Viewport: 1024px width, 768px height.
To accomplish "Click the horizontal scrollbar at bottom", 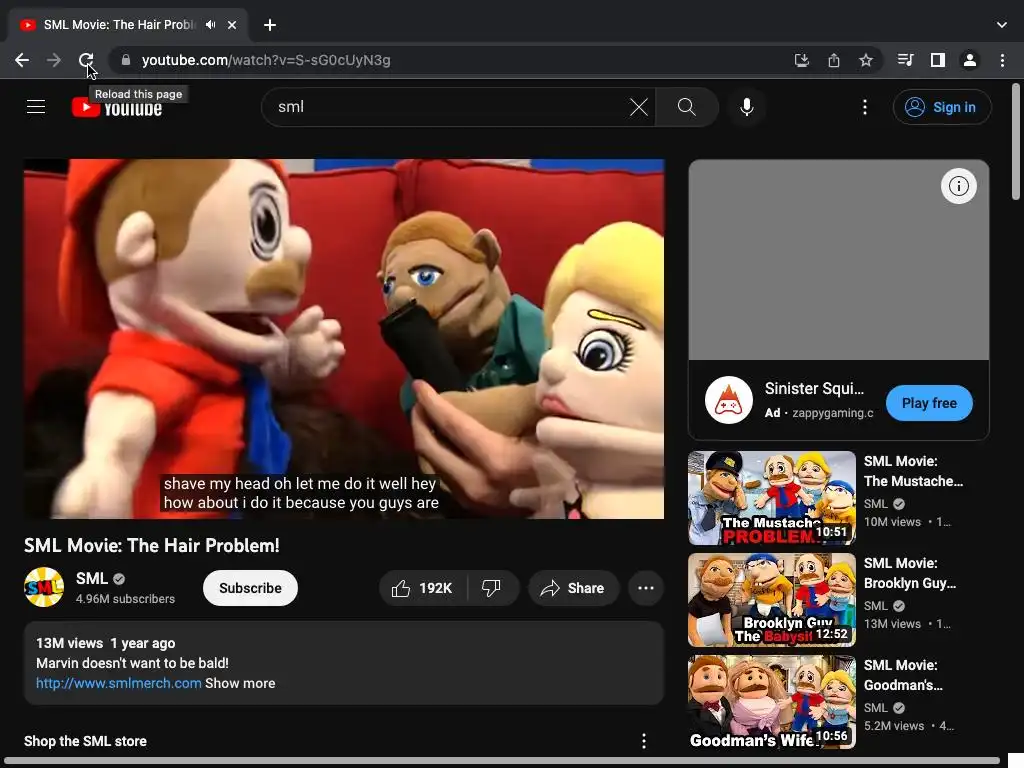I will tap(502, 761).
